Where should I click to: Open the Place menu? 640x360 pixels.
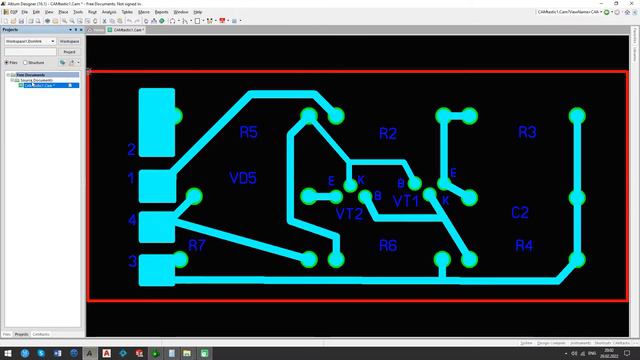click(63, 12)
